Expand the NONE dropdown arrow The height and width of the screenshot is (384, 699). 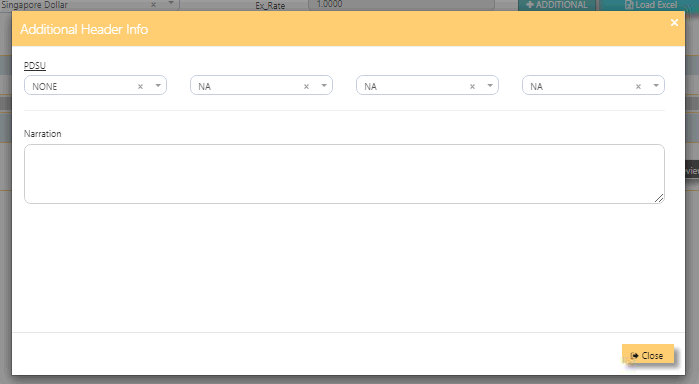(x=158, y=86)
